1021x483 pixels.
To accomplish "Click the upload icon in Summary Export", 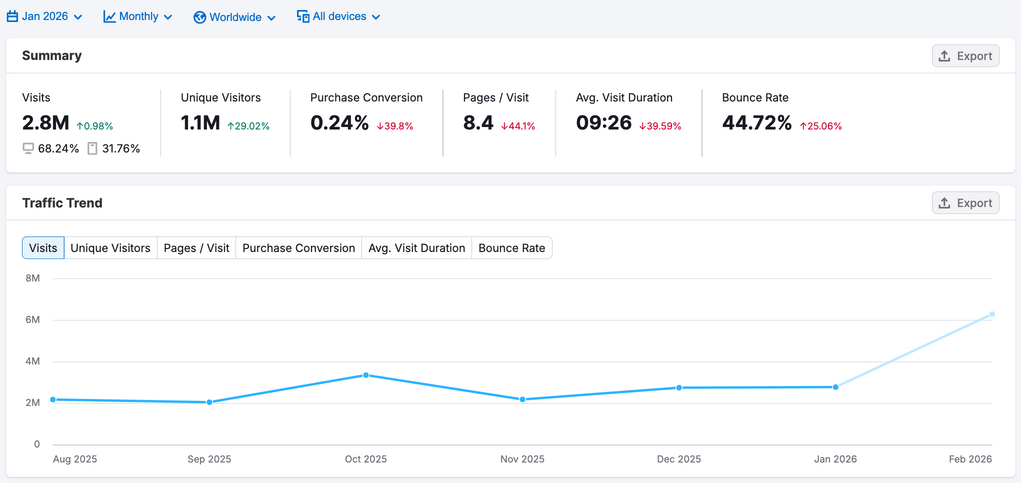I will [944, 56].
